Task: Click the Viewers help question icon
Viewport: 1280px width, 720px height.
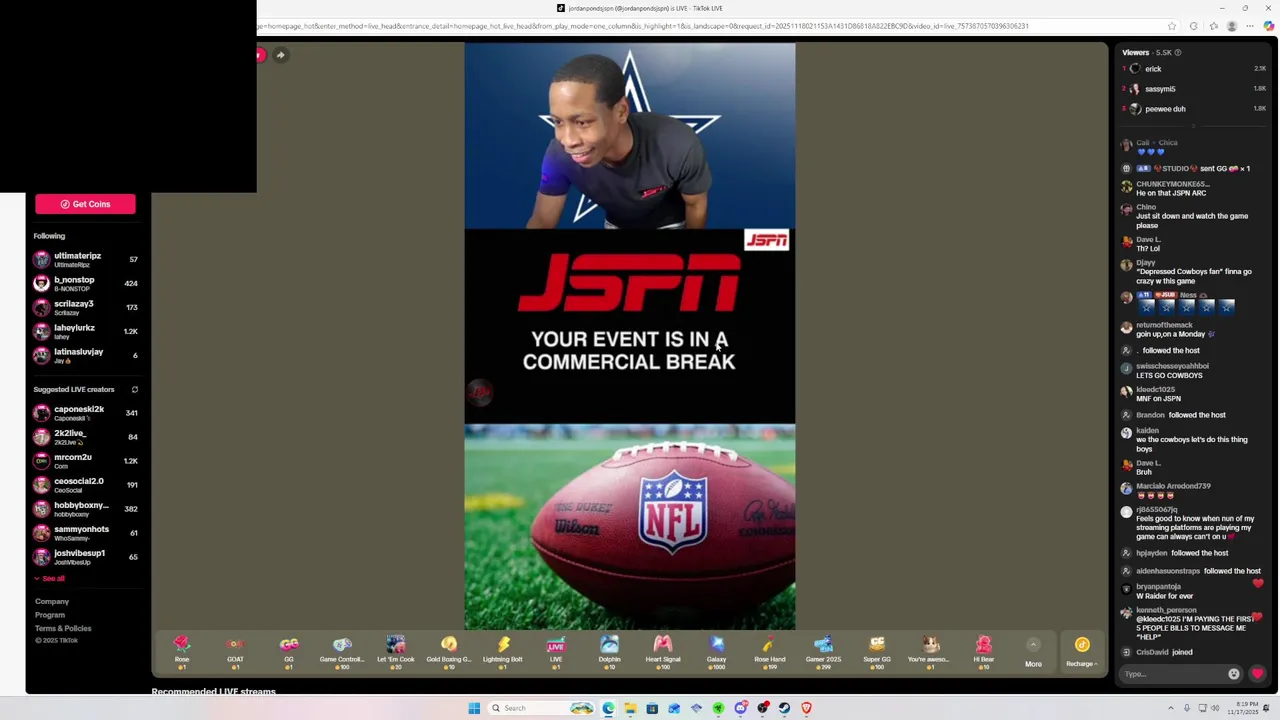Action: [x=1178, y=52]
